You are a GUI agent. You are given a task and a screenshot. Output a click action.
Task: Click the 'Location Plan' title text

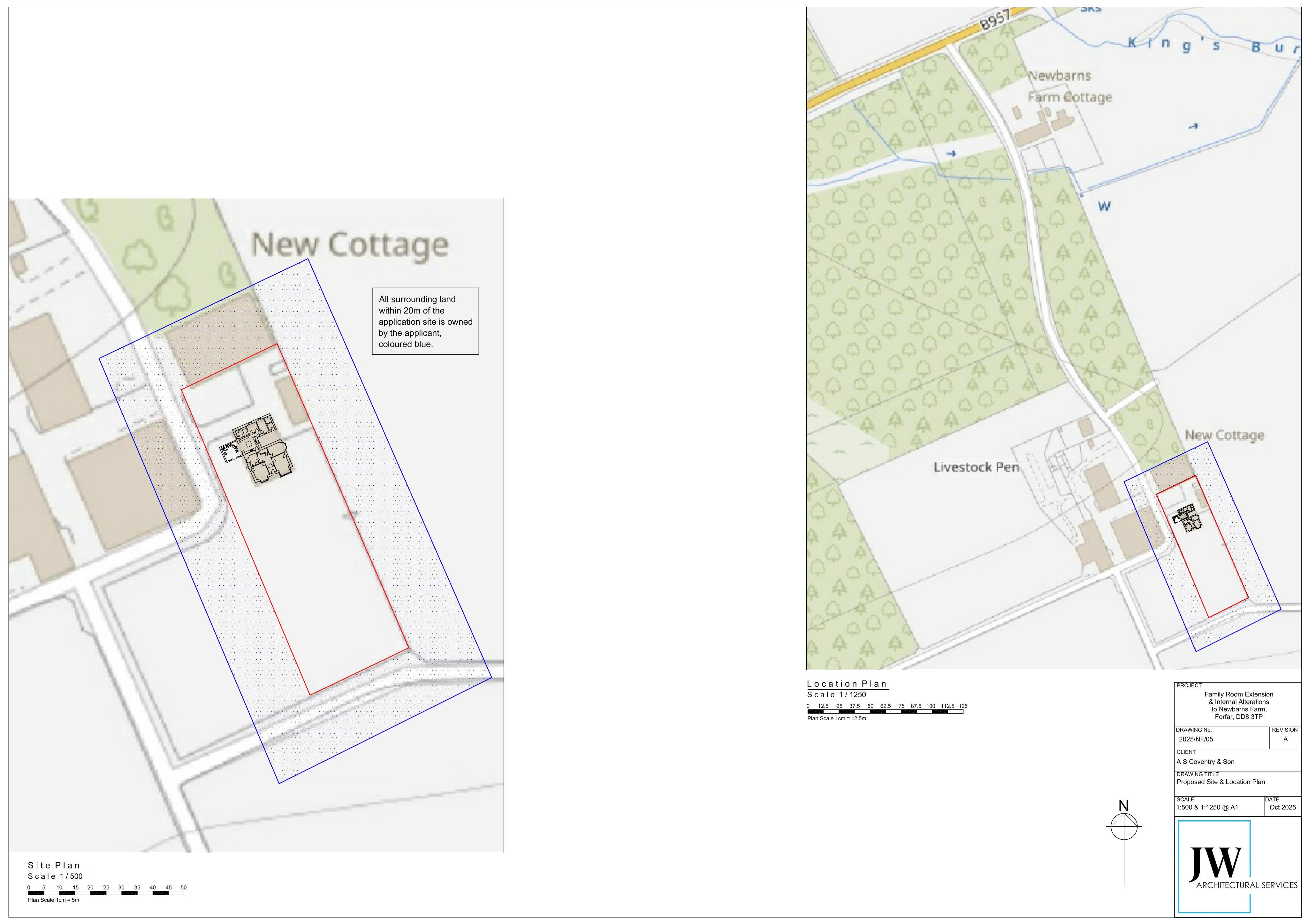[847, 684]
